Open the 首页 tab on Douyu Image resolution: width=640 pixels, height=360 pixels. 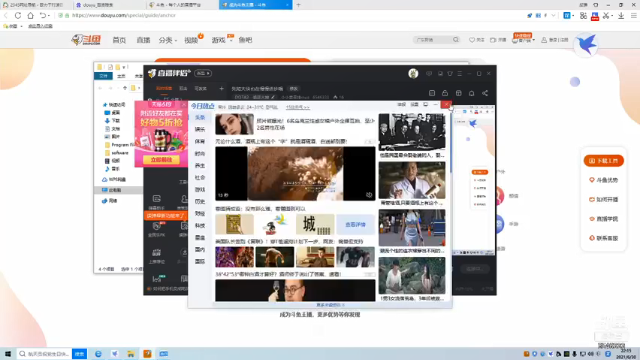click(x=119, y=40)
